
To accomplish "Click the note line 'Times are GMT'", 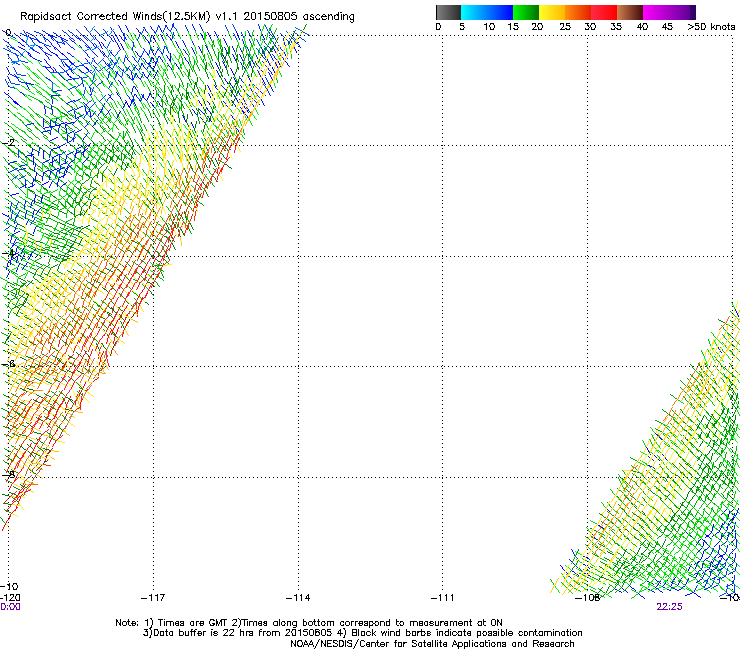I will point(309,623).
